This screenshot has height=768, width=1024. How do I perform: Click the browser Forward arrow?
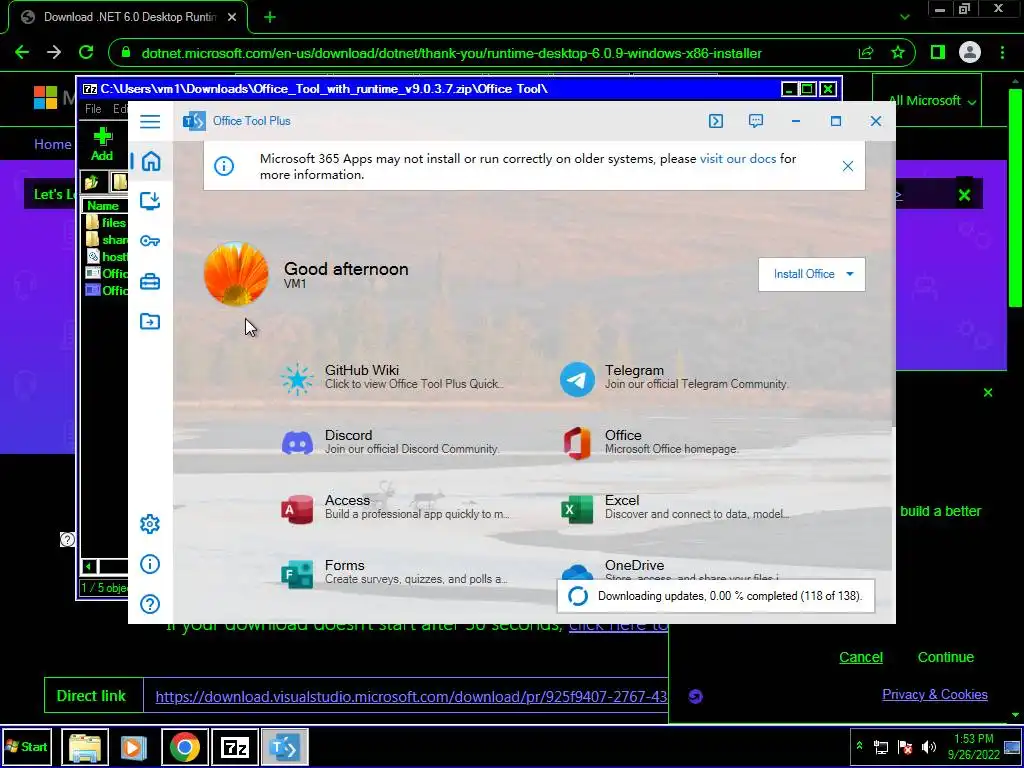point(54,53)
